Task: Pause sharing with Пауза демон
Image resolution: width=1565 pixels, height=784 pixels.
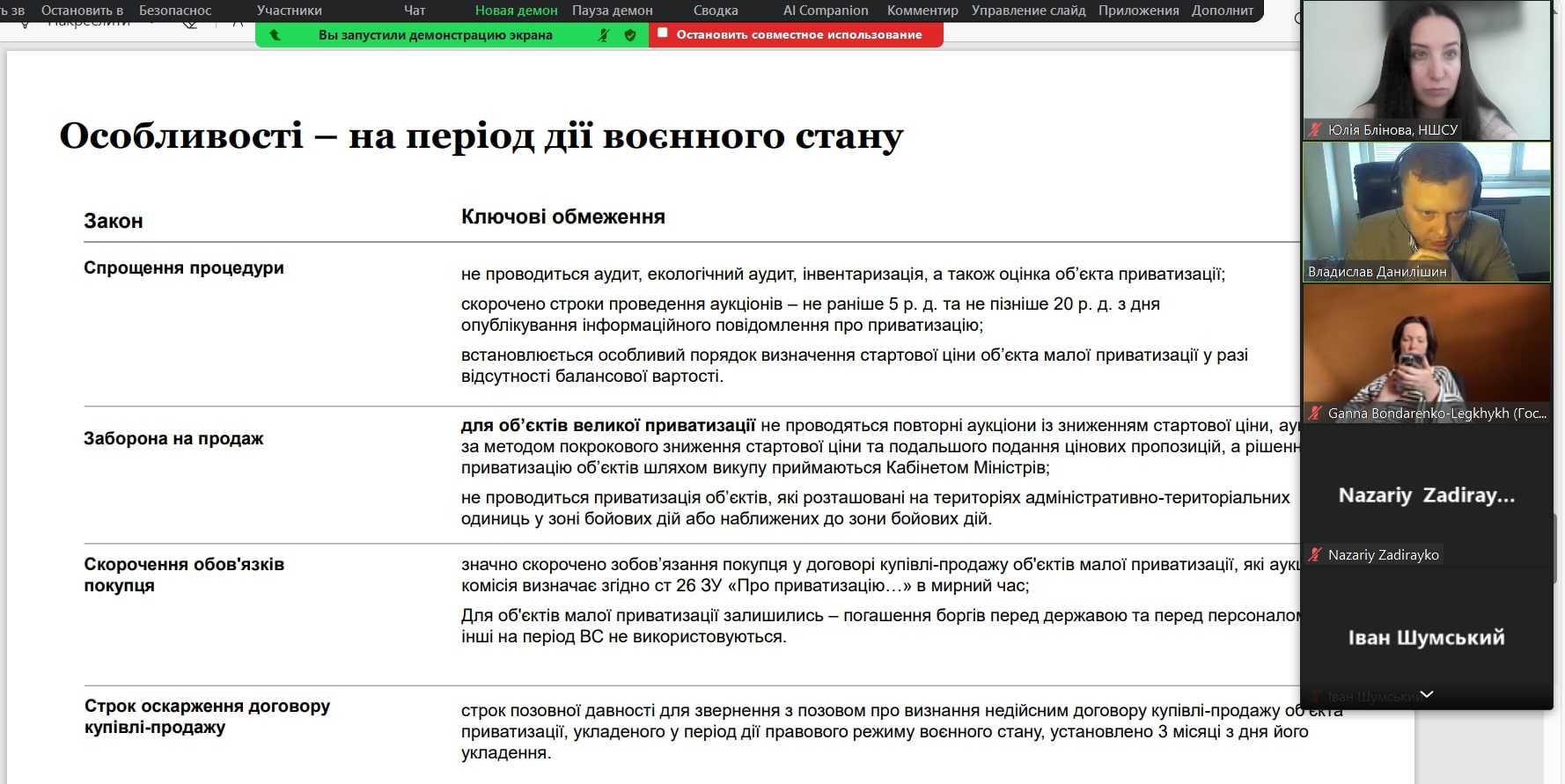Action: pyautogui.click(x=612, y=11)
